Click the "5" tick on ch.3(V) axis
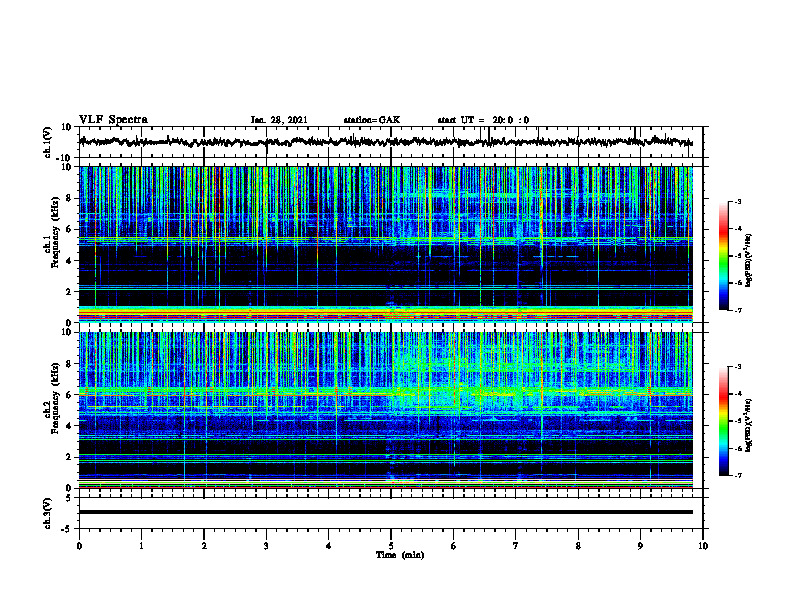This screenshot has height=612, width=792. (69, 498)
